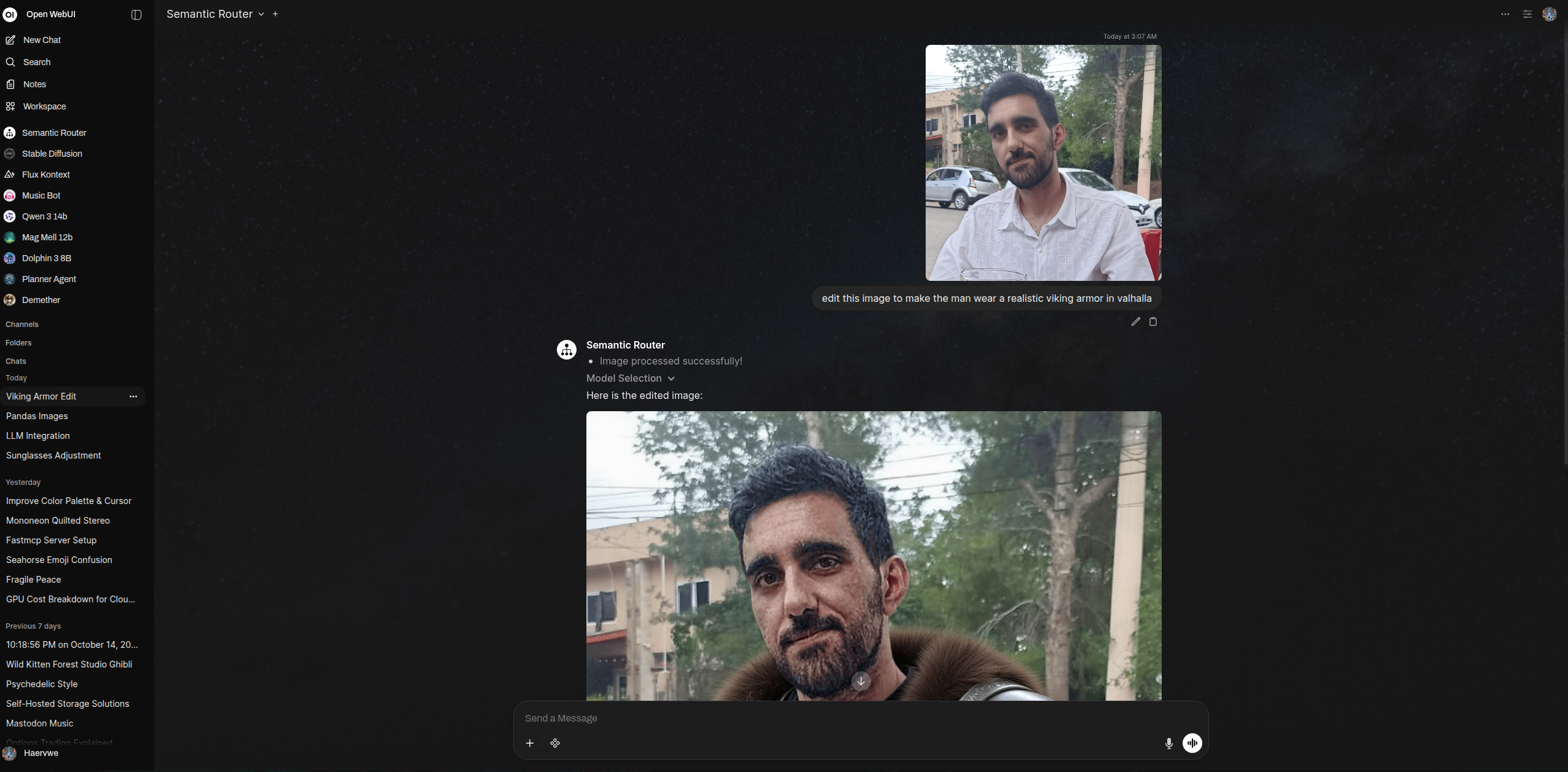Open Search in the sidebar
This screenshot has width=1568, height=772.
pyautogui.click(x=37, y=62)
